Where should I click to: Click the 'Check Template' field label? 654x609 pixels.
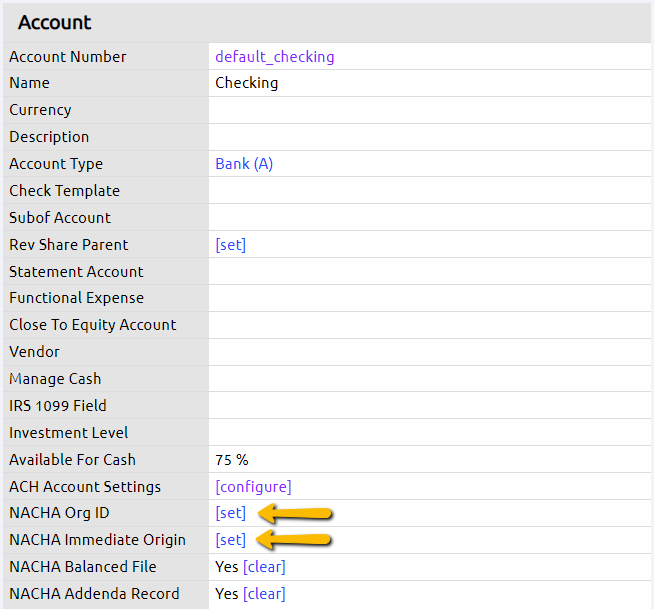(x=65, y=191)
